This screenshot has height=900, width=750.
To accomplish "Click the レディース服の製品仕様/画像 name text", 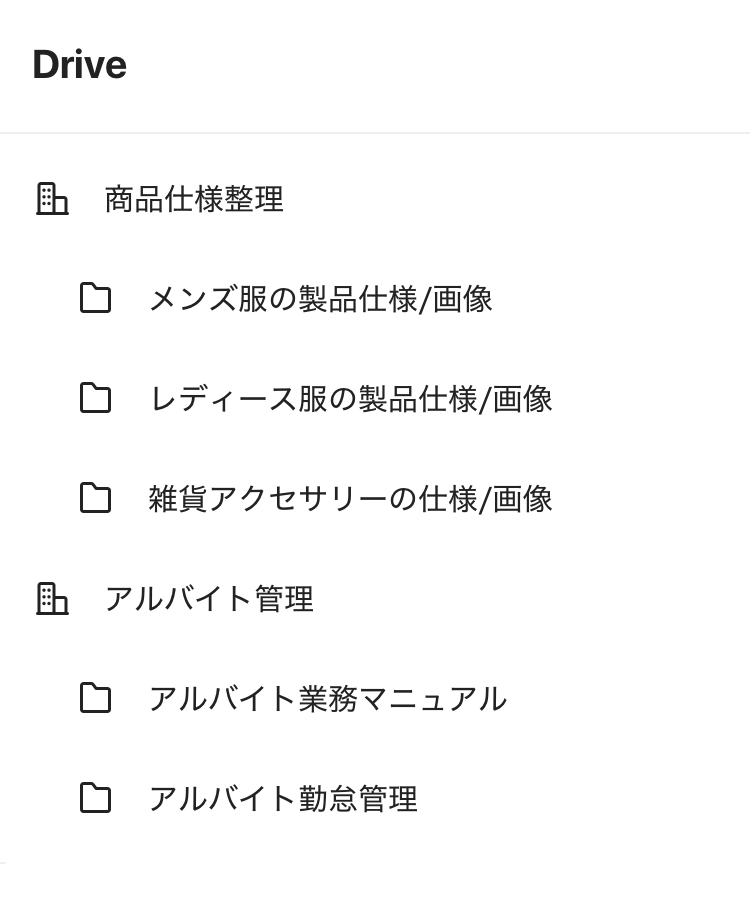I will [x=350, y=399].
